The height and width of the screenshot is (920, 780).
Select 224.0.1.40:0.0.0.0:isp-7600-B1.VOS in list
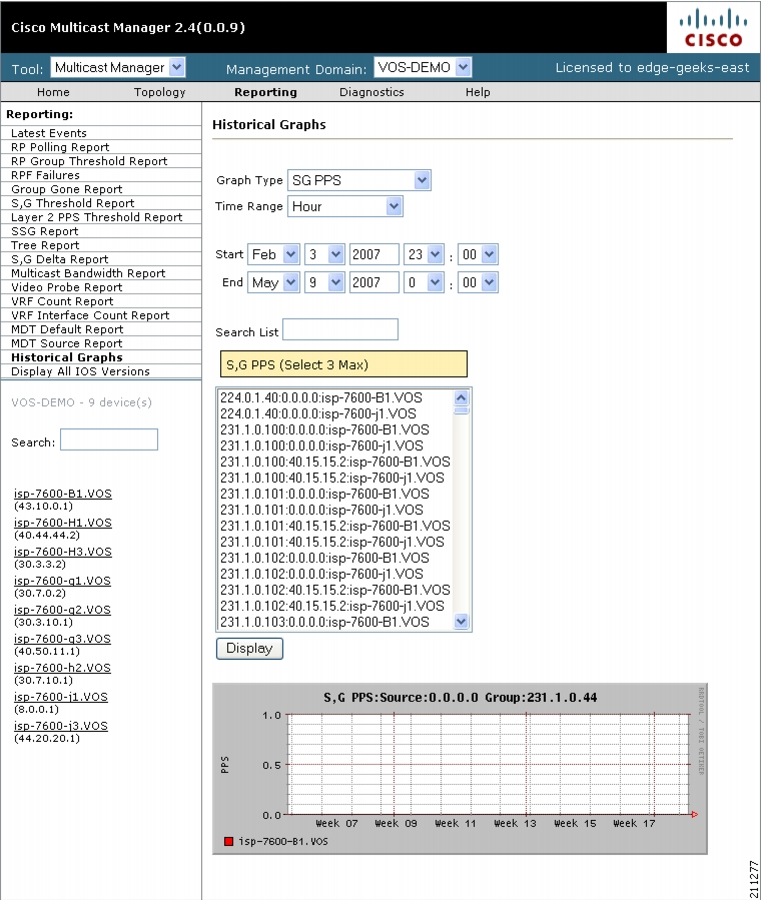tap(321, 398)
